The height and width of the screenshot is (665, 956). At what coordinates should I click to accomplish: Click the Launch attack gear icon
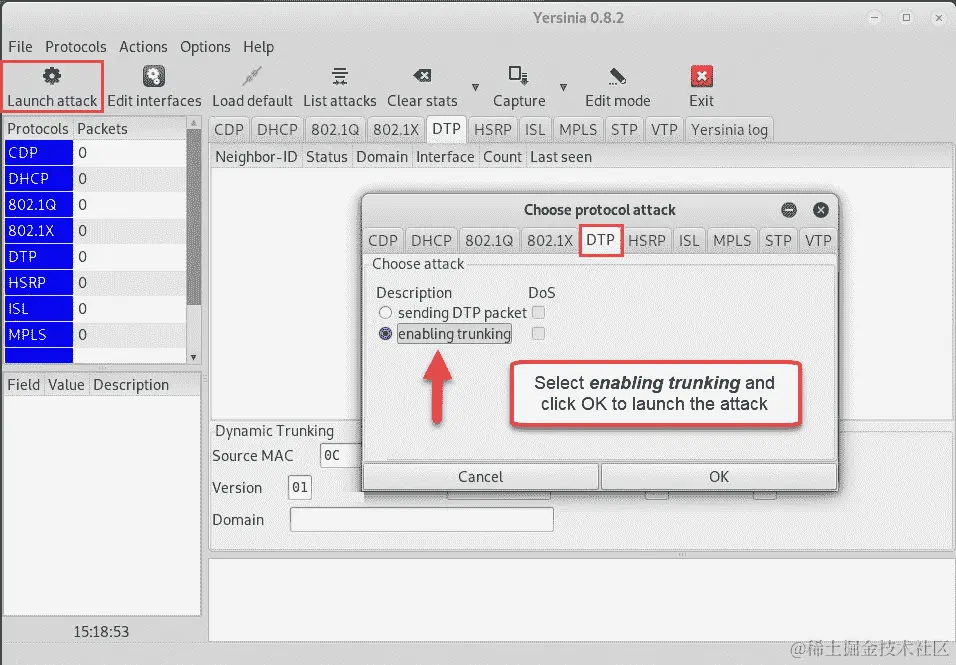[x=52, y=77]
